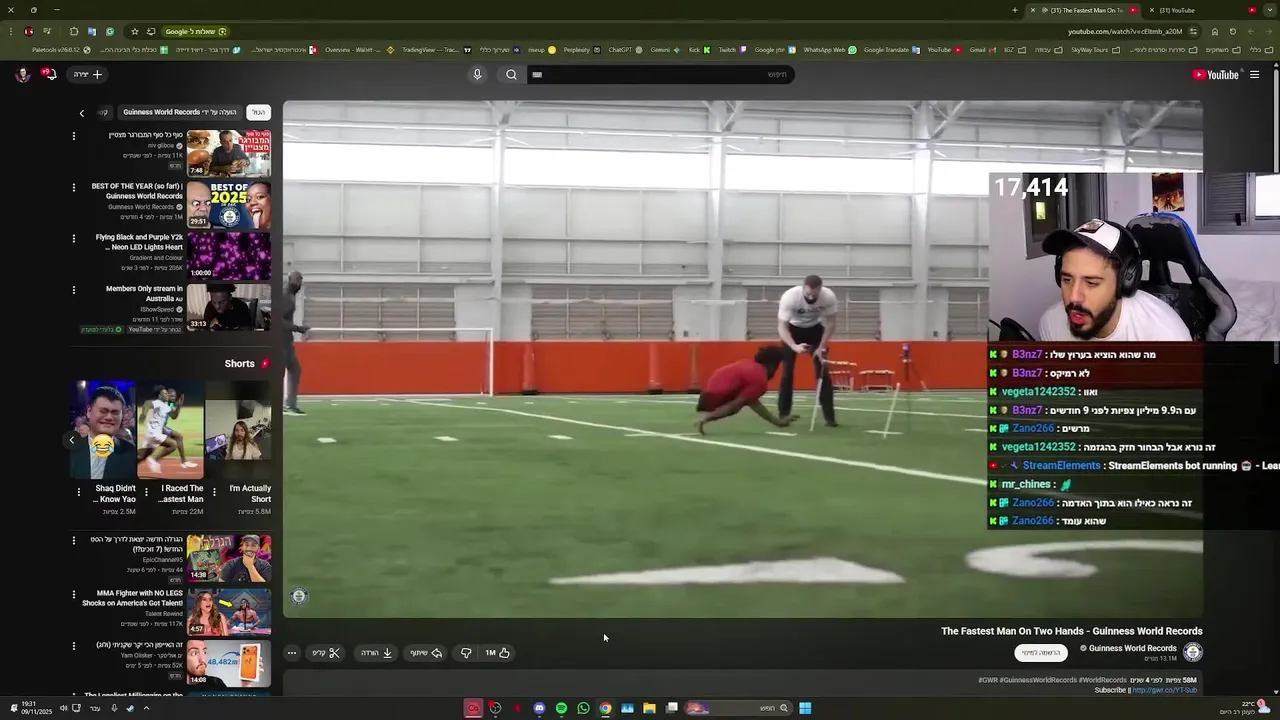Click into the YouTube search field
Screen dimensions: 1280x720
(x=660, y=74)
